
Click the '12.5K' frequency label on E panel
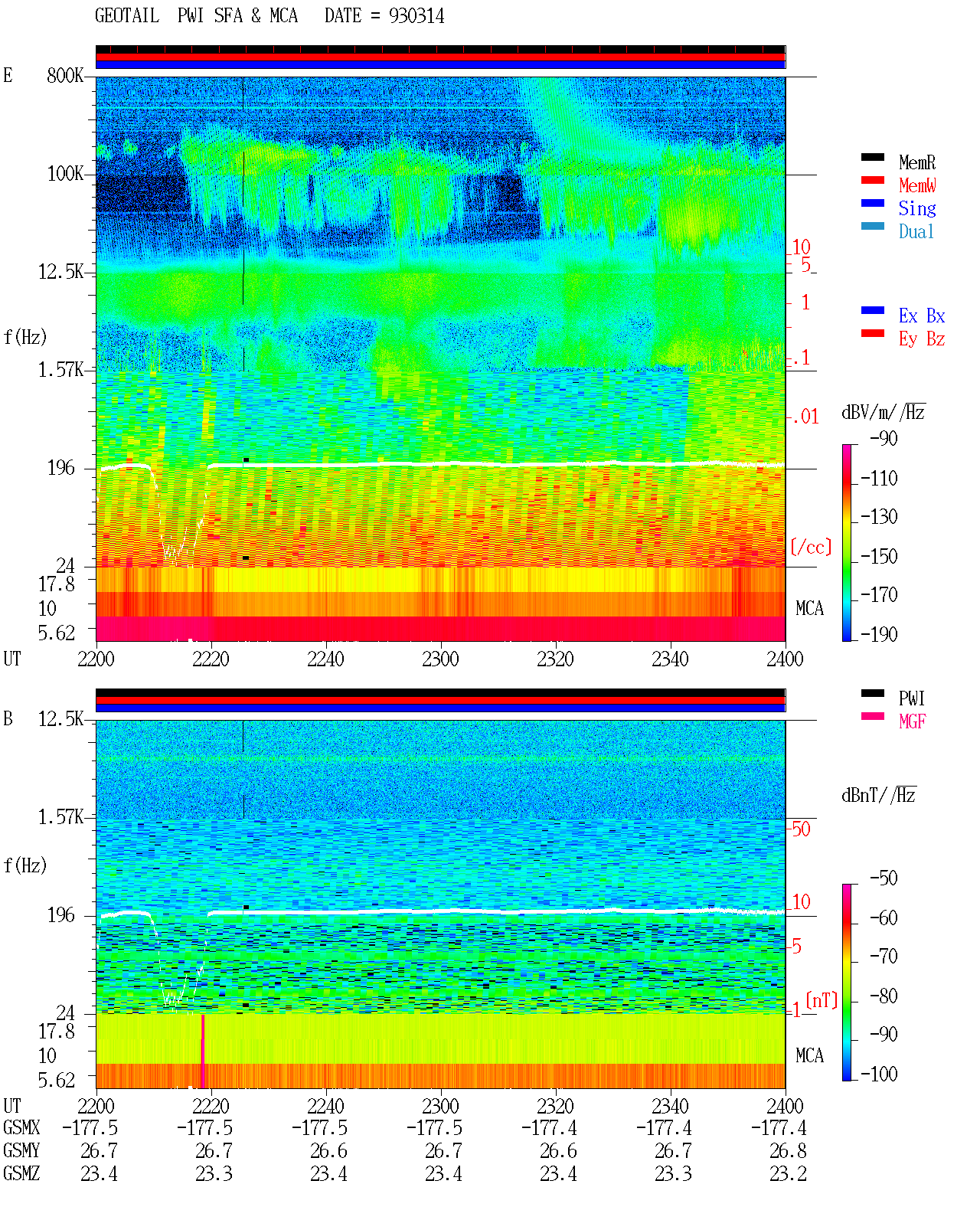(61, 272)
